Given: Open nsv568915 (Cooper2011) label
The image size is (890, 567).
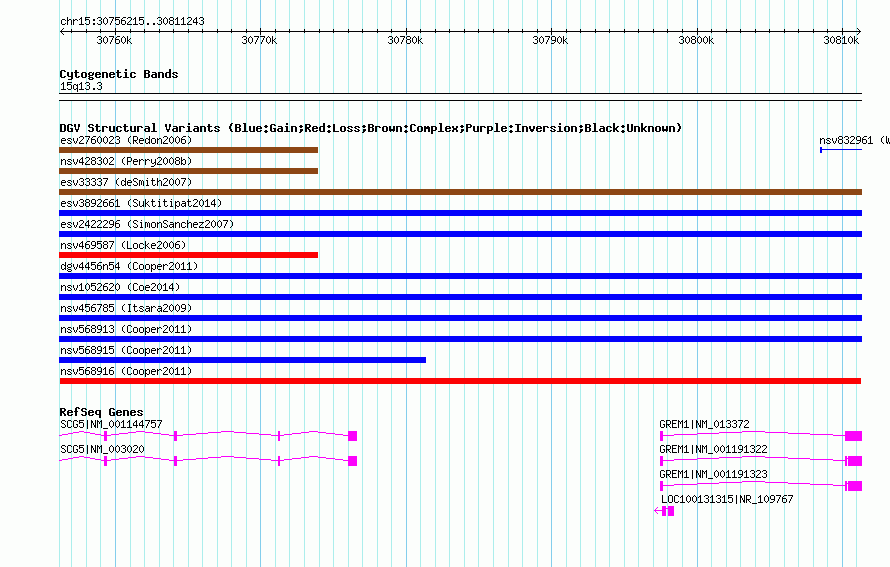Looking at the screenshot, I should tap(126, 350).
